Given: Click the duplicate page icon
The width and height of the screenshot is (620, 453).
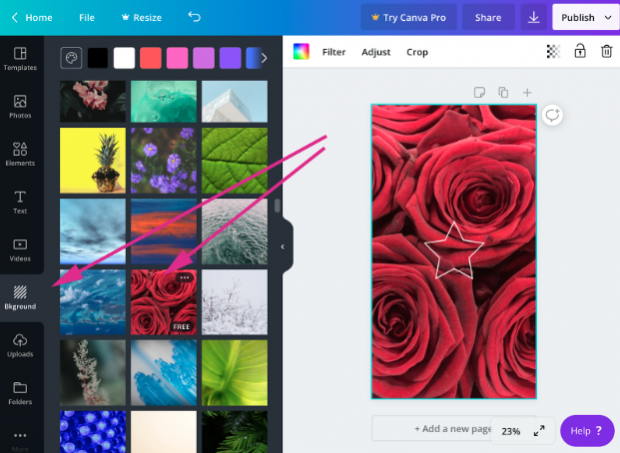Looking at the screenshot, I should (x=503, y=92).
